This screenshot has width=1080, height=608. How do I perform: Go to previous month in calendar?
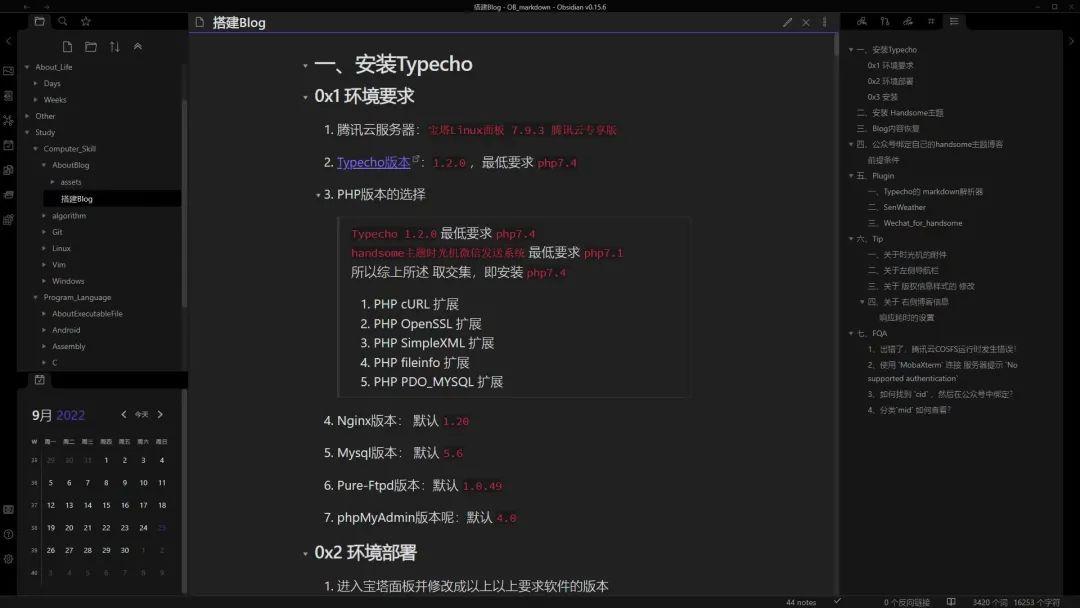124,415
